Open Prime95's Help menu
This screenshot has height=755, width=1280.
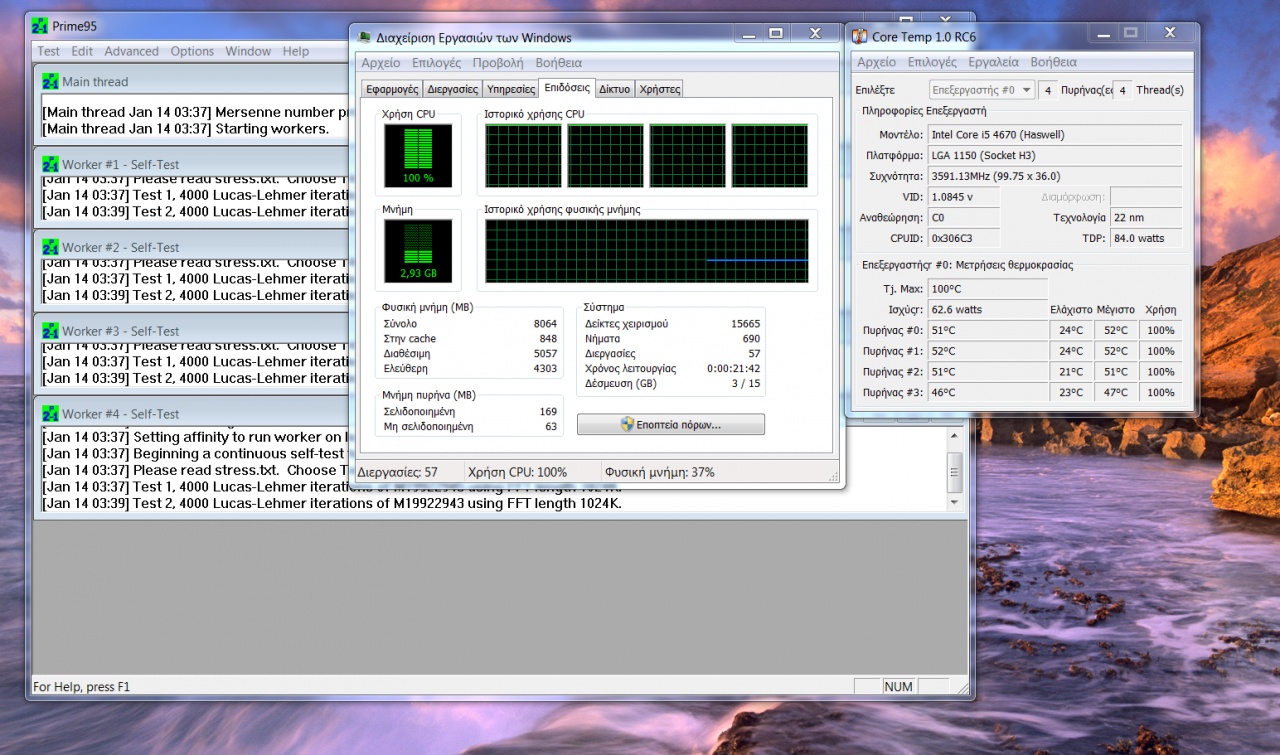tap(296, 51)
